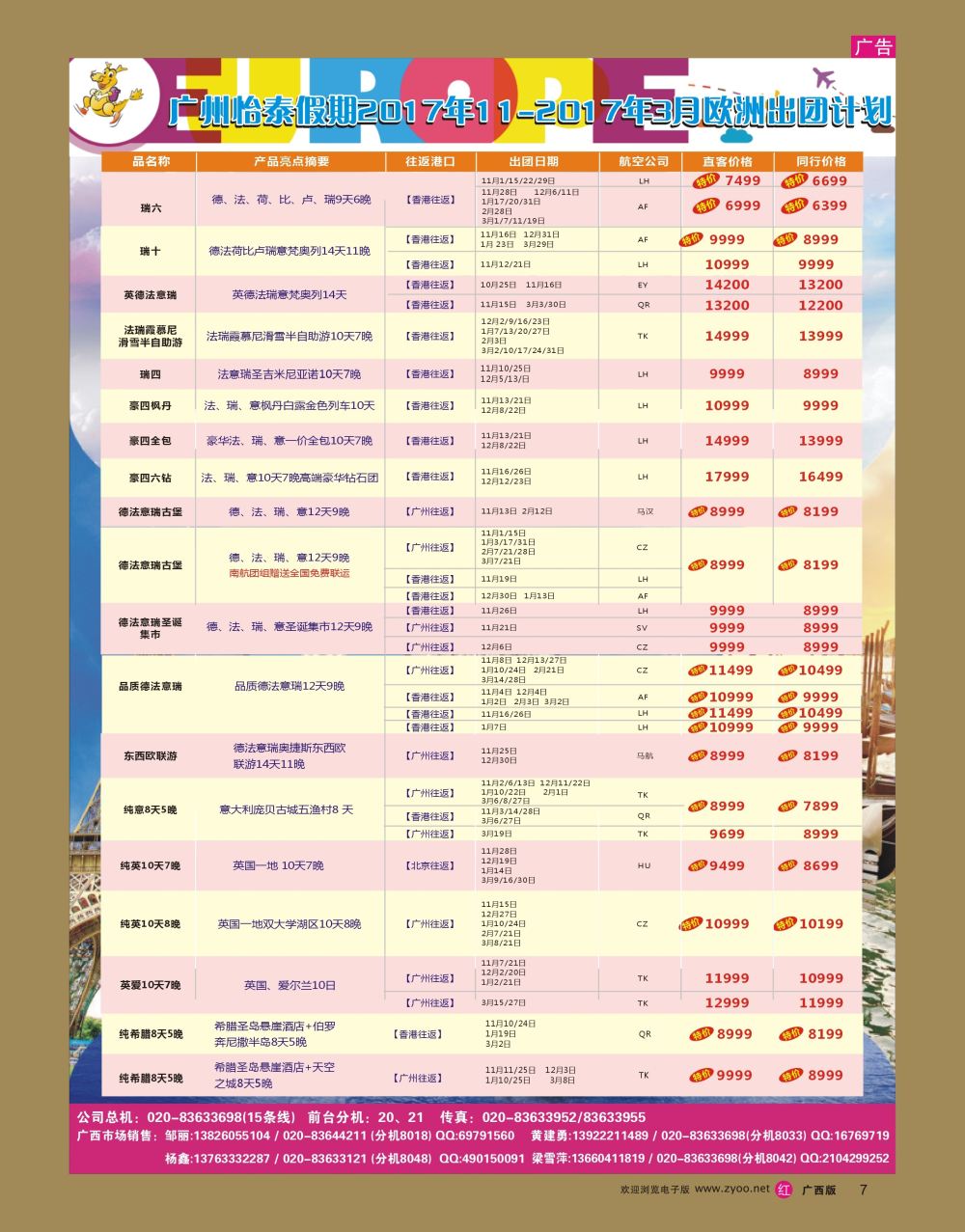Click the price 14200 in the EY row
The image size is (965, 1232).
point(727,285)
